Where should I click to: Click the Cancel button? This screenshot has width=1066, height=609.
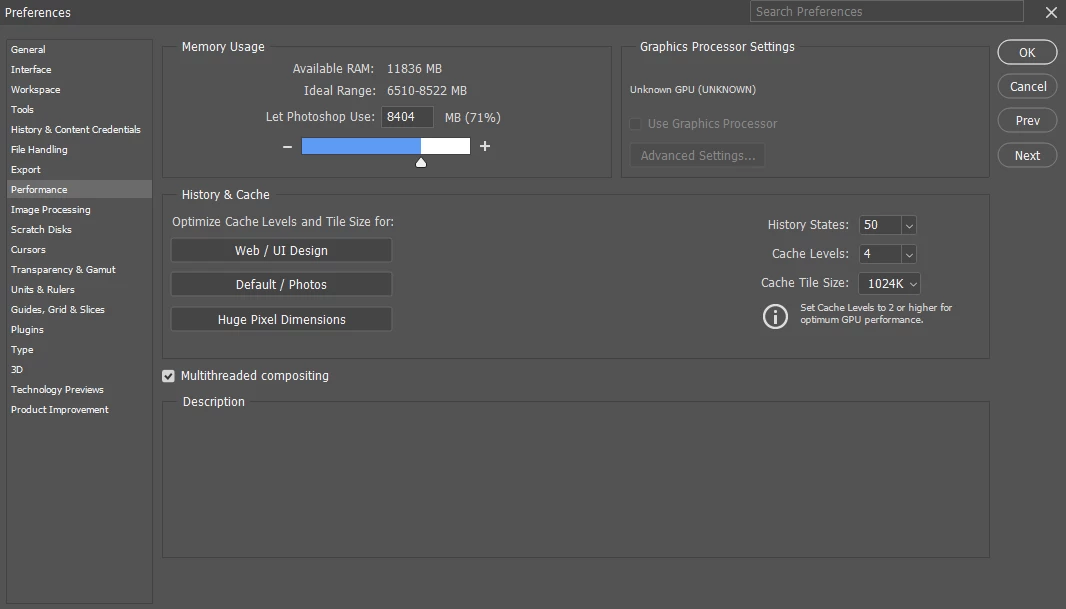1027,86
